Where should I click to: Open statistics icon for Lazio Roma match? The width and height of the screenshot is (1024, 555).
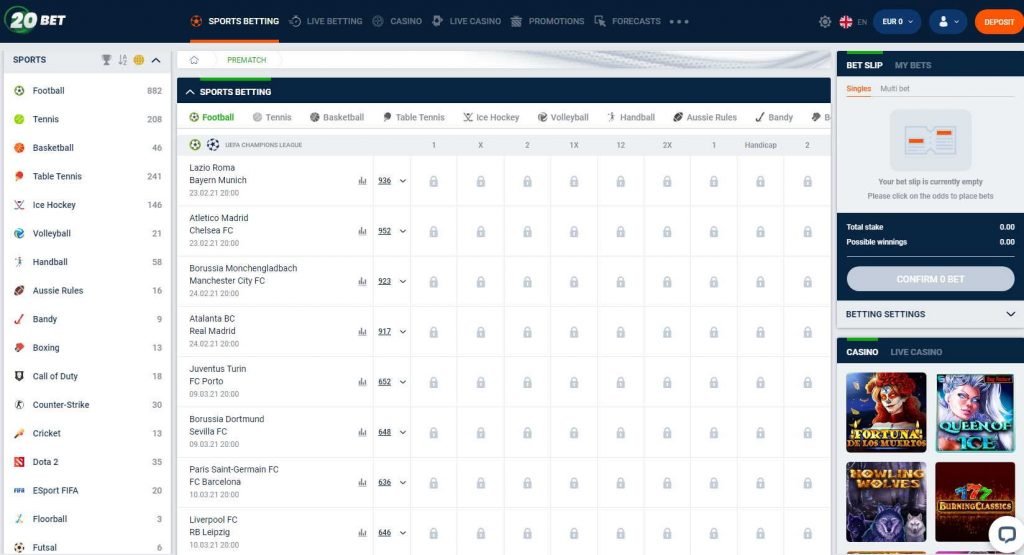tap(362, 181)
